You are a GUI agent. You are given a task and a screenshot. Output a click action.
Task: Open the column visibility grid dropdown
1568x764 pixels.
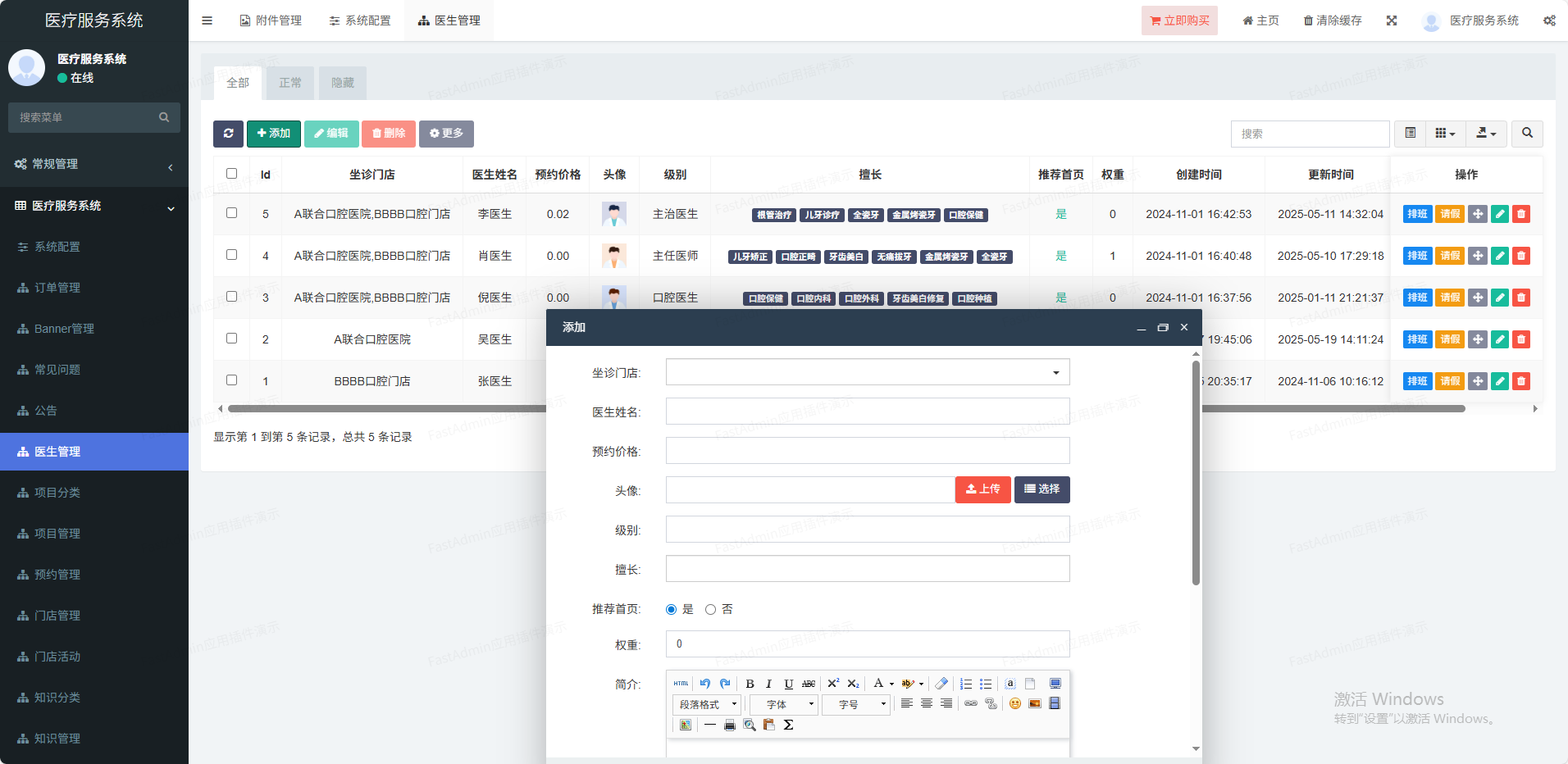click(1445, 134)
